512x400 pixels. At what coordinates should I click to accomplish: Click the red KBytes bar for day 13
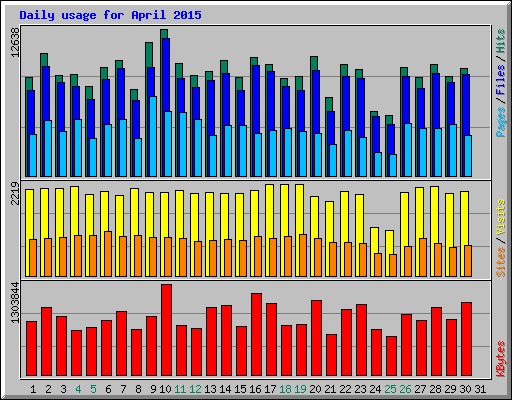pyautogui.click(x=212, y=342)
